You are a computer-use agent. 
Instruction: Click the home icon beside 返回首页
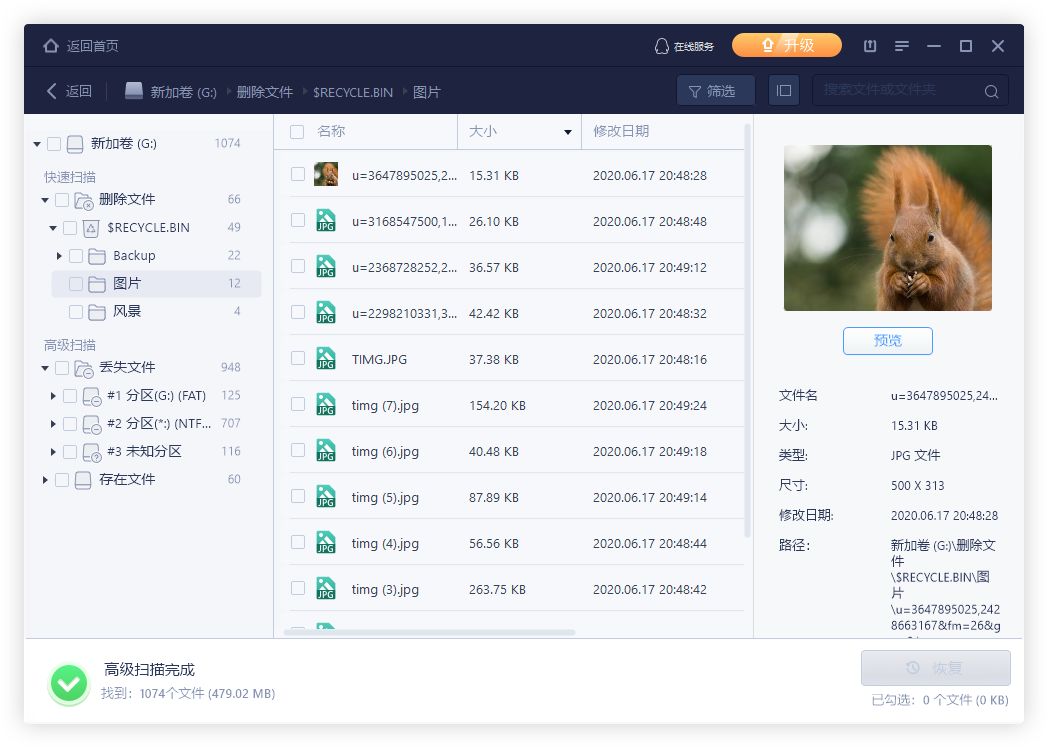[51, 46]
